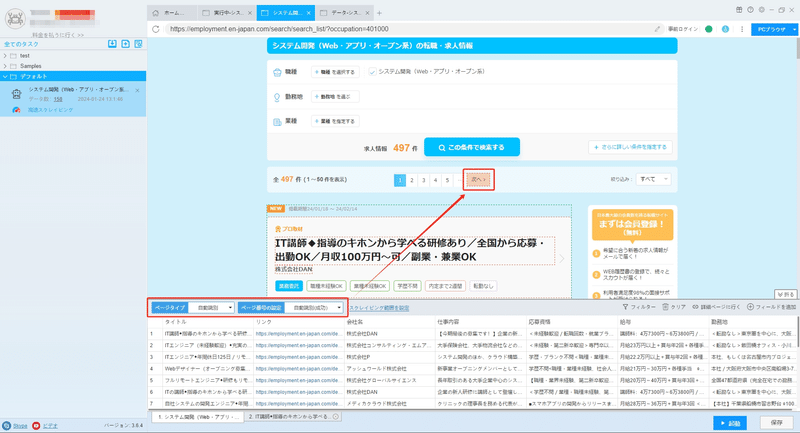This screenshot has width=800, height=433.
Task: Click the third sidebar header icon by 全てのタスク
Action: tap(138, 44)
